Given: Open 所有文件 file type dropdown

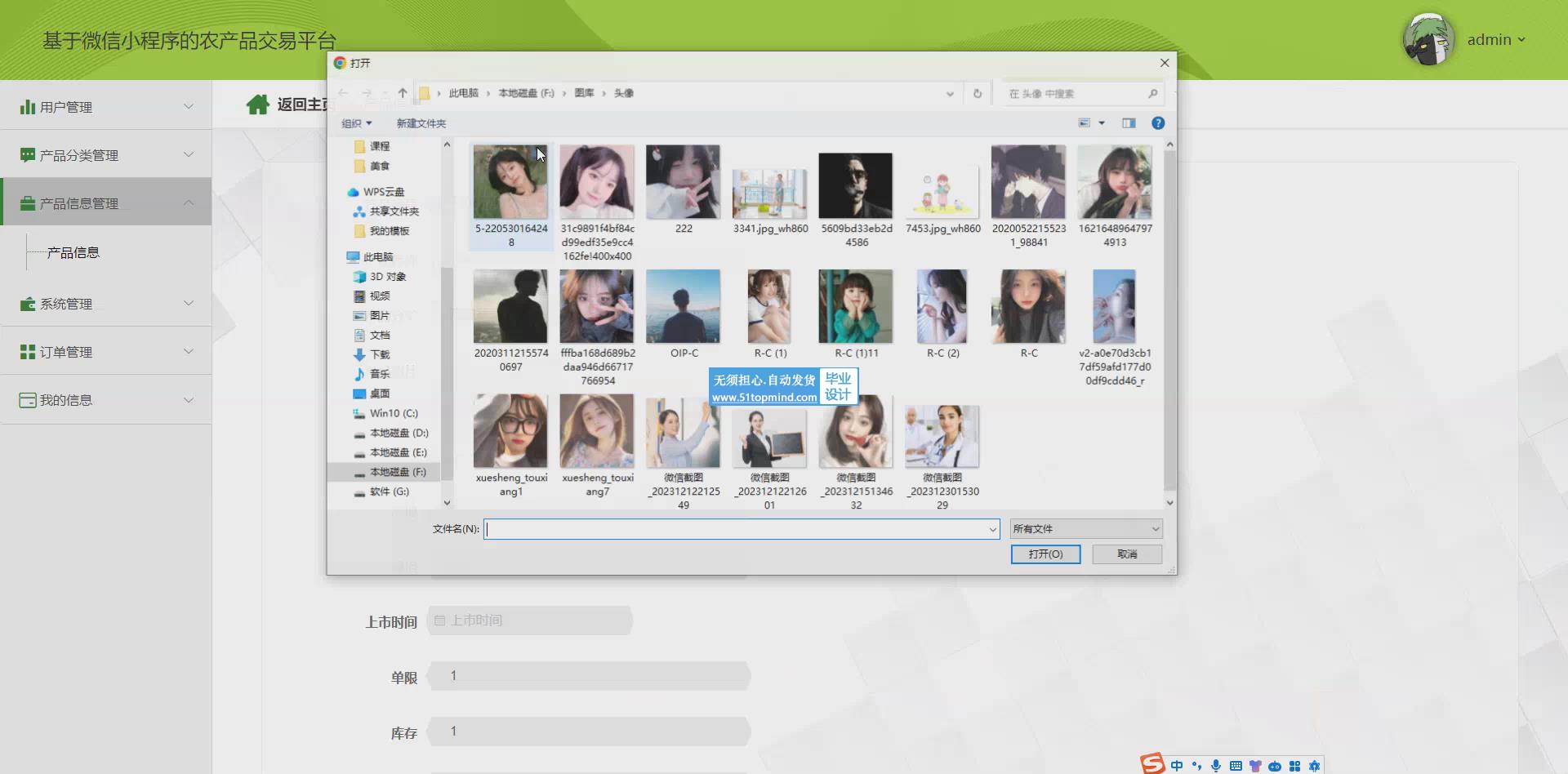Looking at the screenshot, I should coord(1086,529).
